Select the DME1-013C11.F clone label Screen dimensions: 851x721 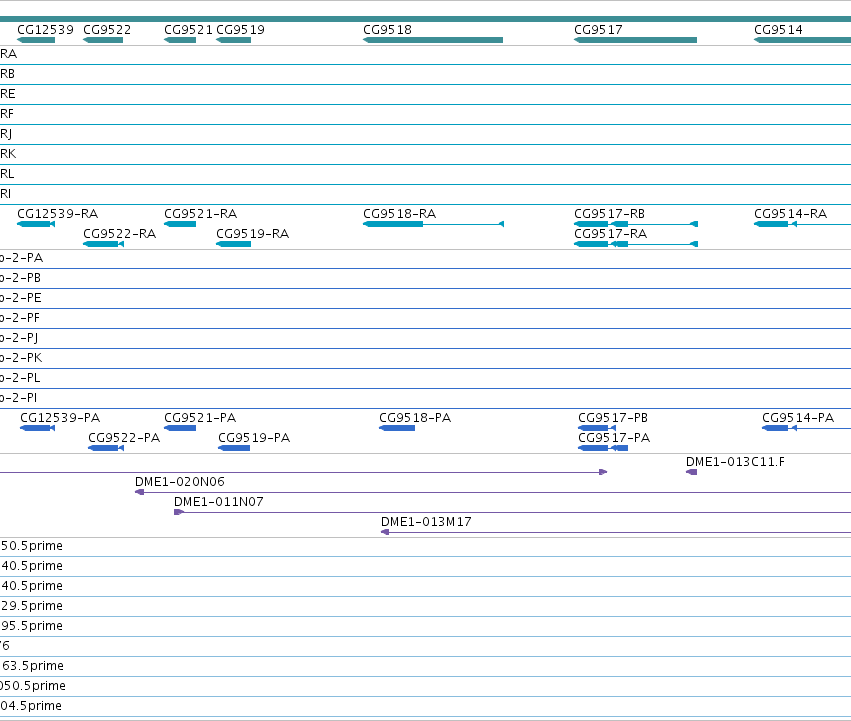pos(735,462)
